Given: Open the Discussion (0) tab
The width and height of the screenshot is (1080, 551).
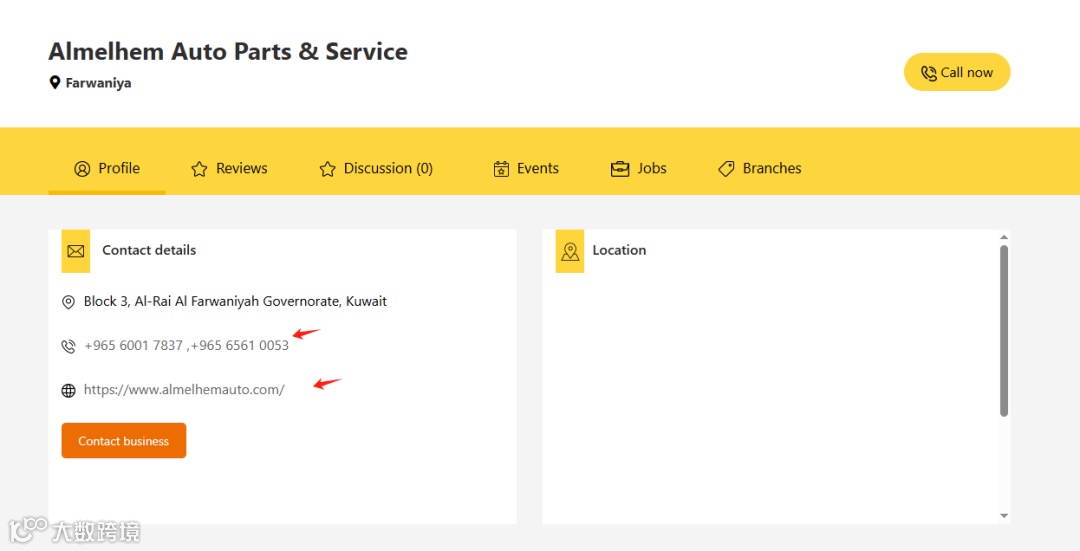Looking at the screenshot, I should (x=376, y=169).
